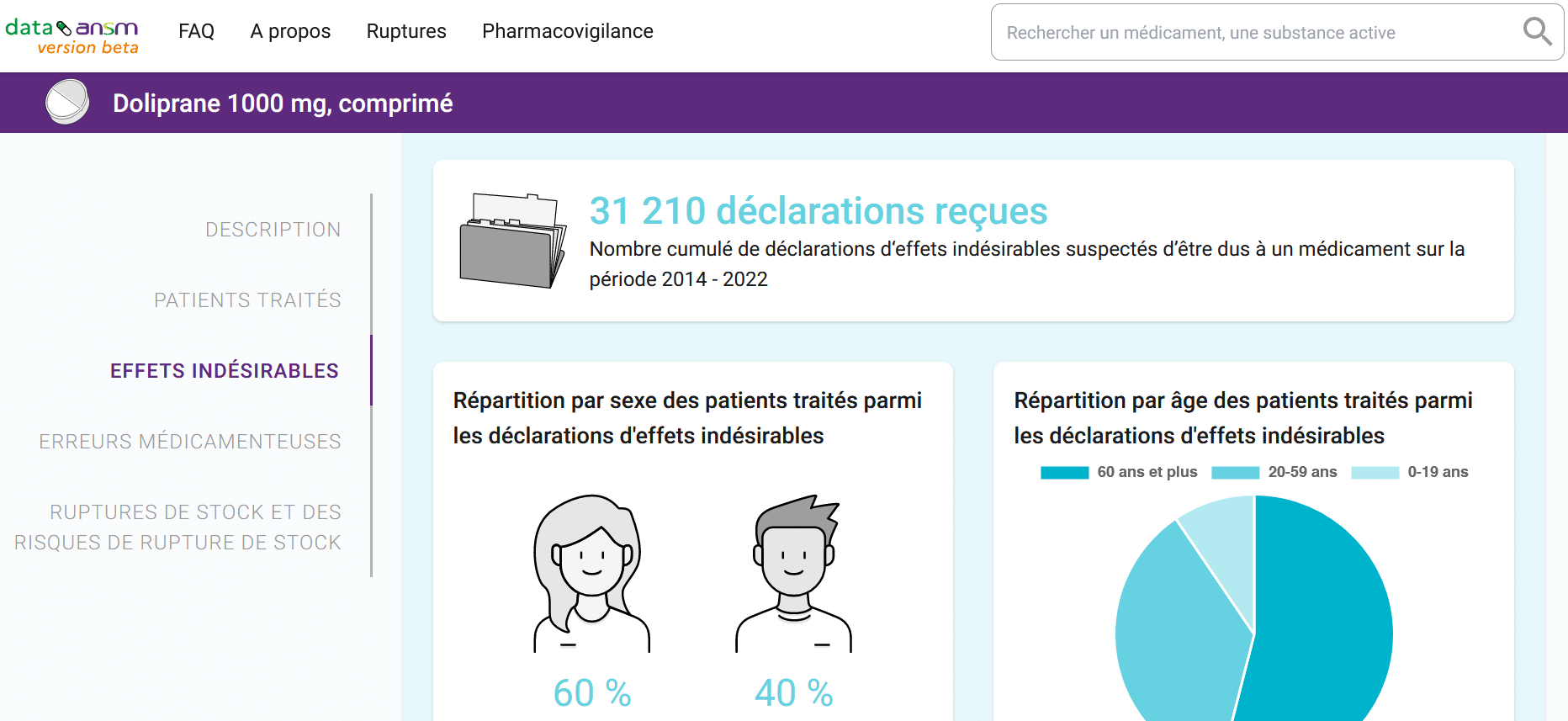The width and height of the screenshot is (1568, 721).
Task: Click the data ansm logo
Action: pos(72,36)
